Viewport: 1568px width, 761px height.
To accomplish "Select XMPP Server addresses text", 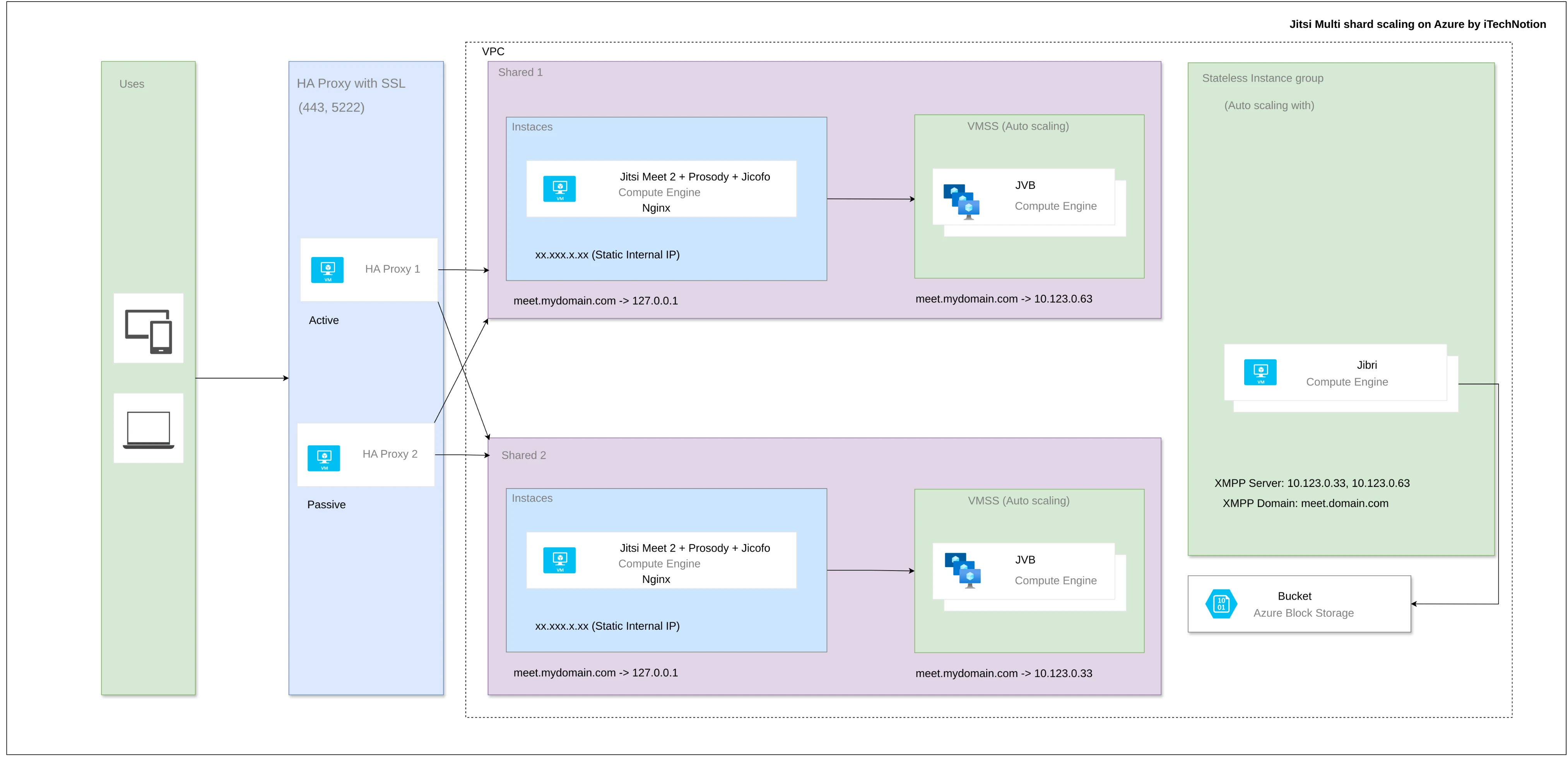I will point(1312,483).
